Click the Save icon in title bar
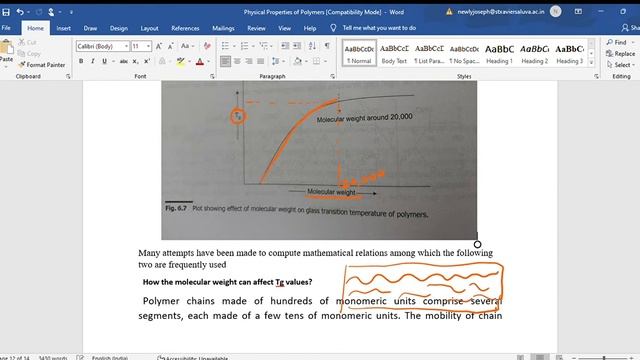 tap(6, 12)
